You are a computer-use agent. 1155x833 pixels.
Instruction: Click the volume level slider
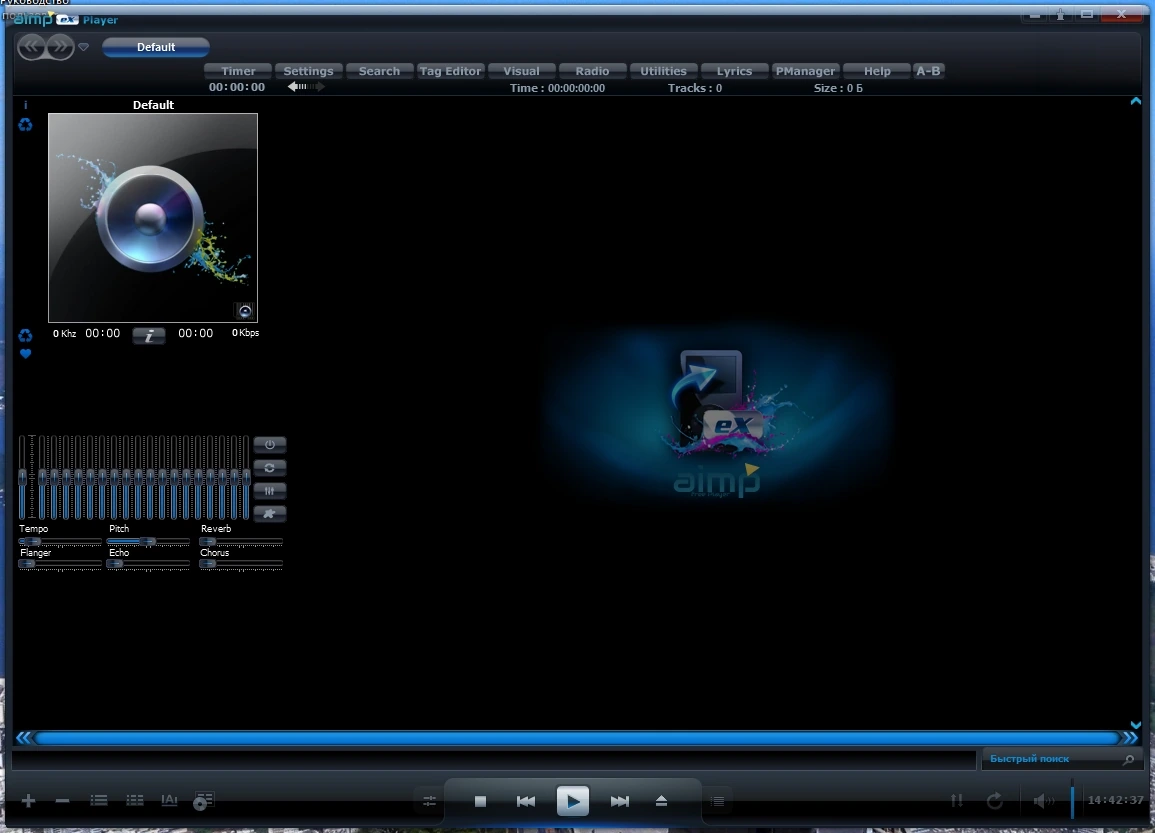point(1072,801)
